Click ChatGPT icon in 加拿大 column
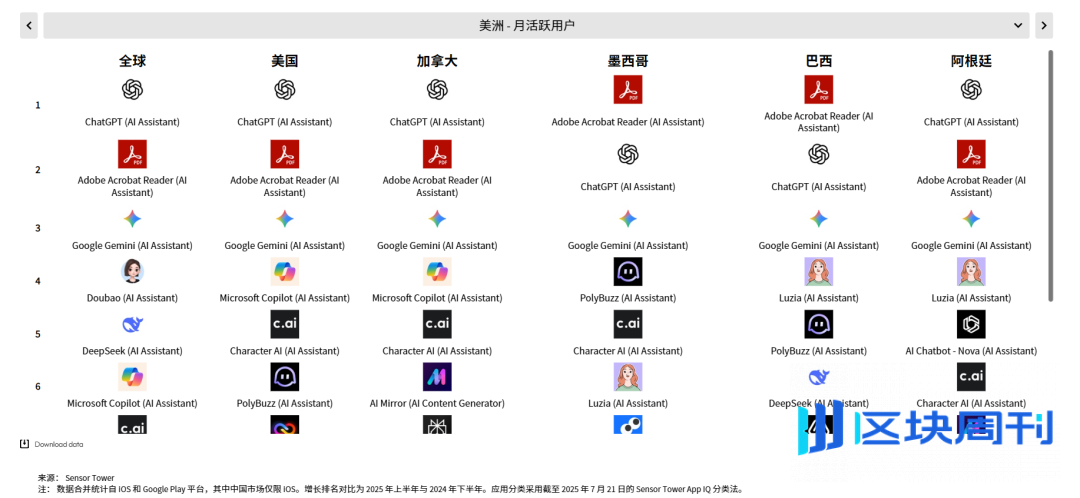This screenshot has height=498, width=1080. coord(437,90)
